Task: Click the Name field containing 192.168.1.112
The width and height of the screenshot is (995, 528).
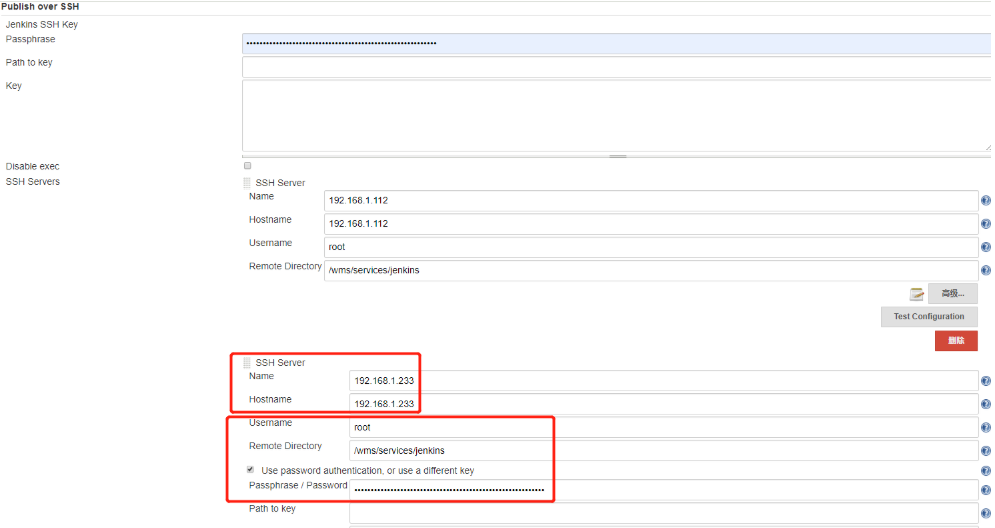Action: point(651,201)
